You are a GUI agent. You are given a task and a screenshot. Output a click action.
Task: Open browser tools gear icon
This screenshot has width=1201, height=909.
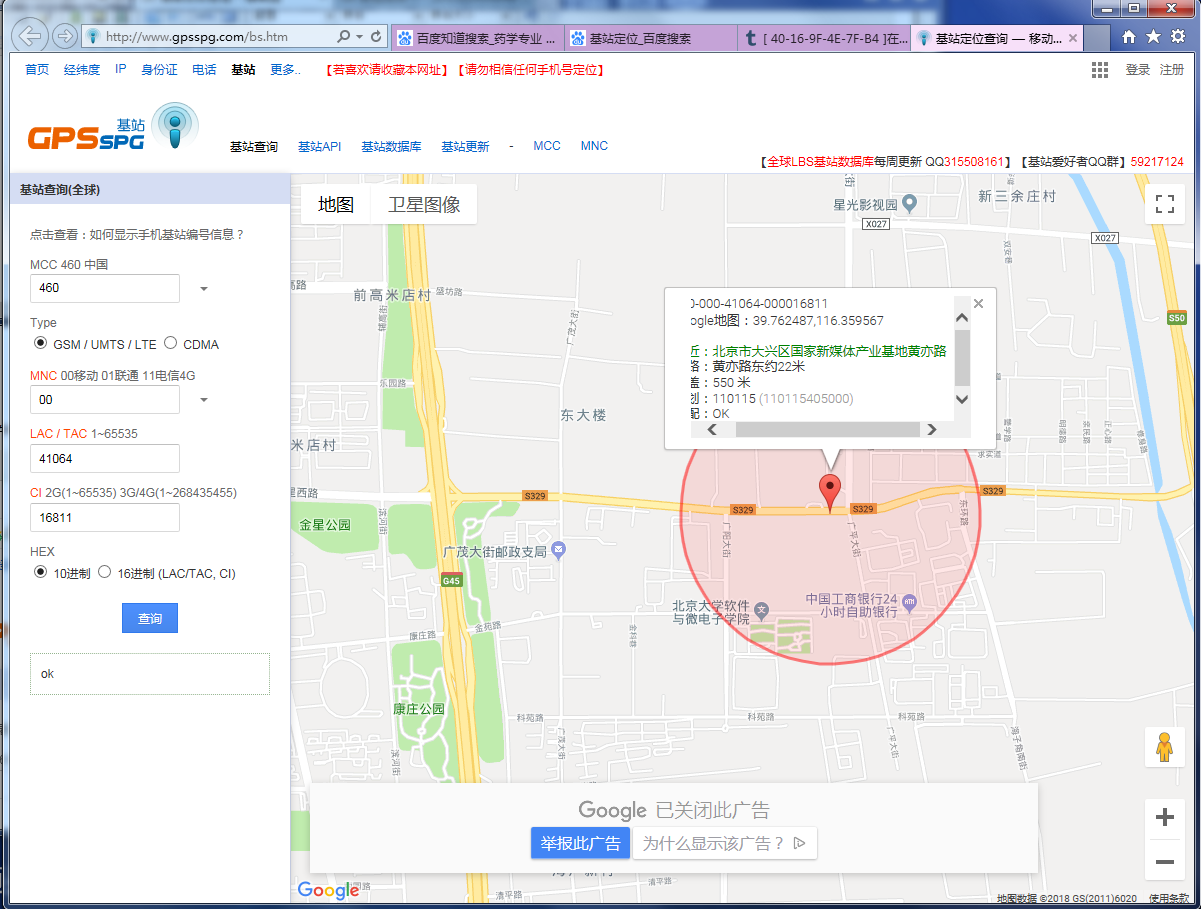[x=1177, y=37]
